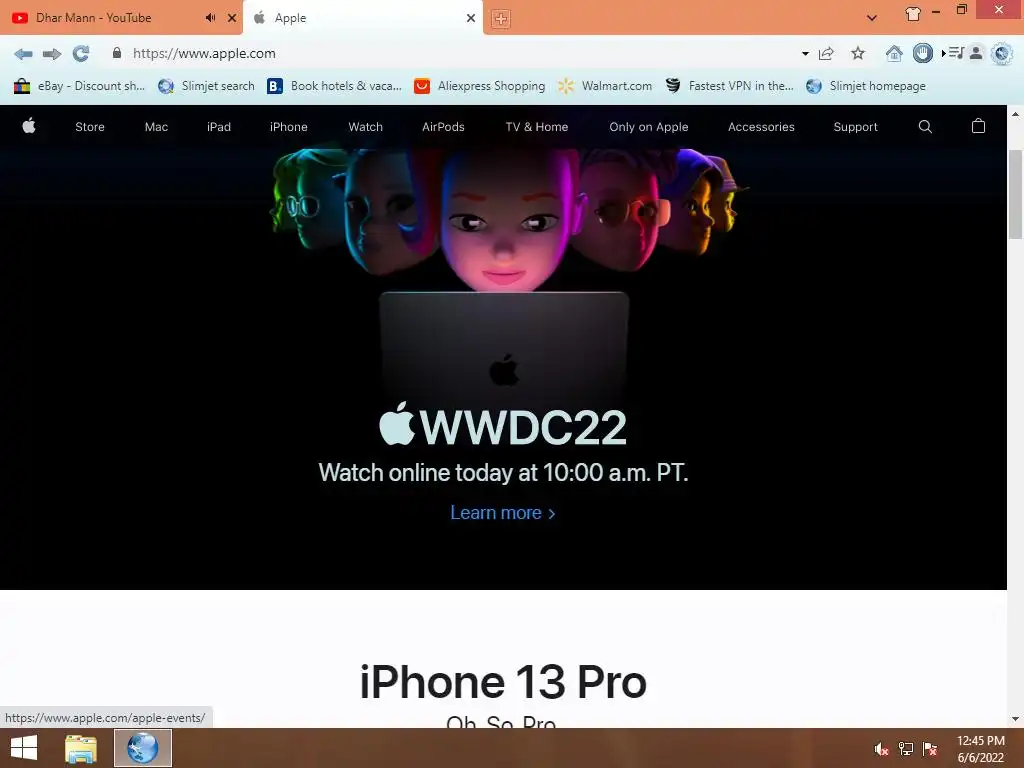Click the scrollbar down arrow

1016,719
